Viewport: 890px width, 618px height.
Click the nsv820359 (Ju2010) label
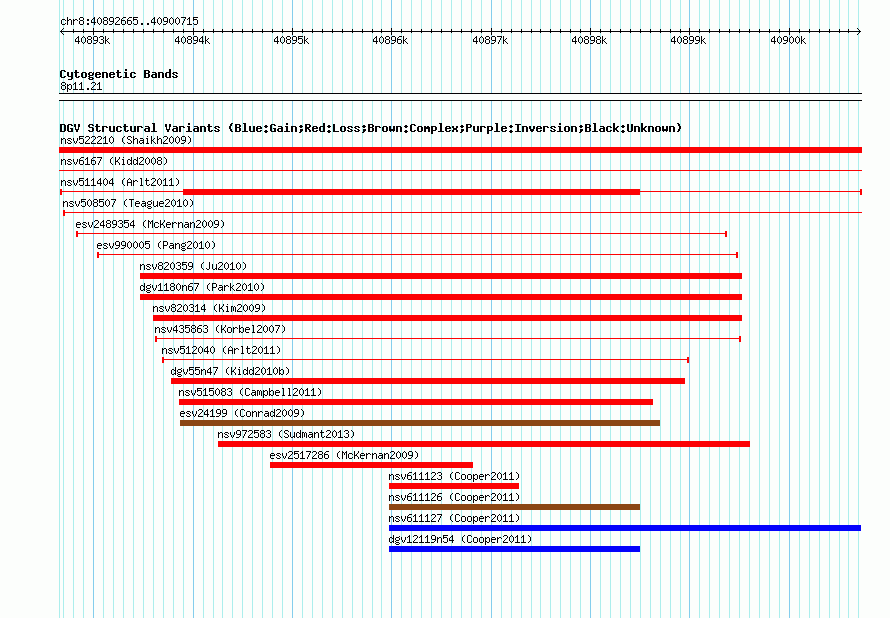[193, 266]
